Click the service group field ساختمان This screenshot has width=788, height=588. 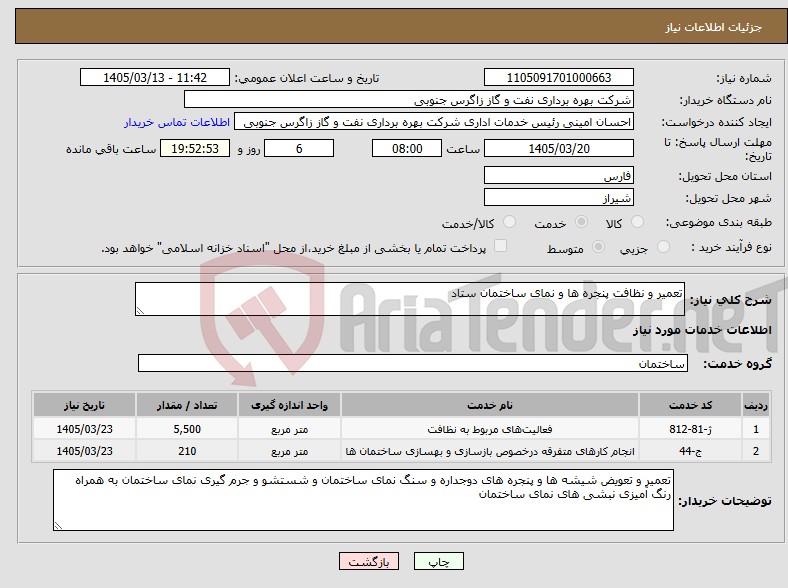tap(413, 363)
